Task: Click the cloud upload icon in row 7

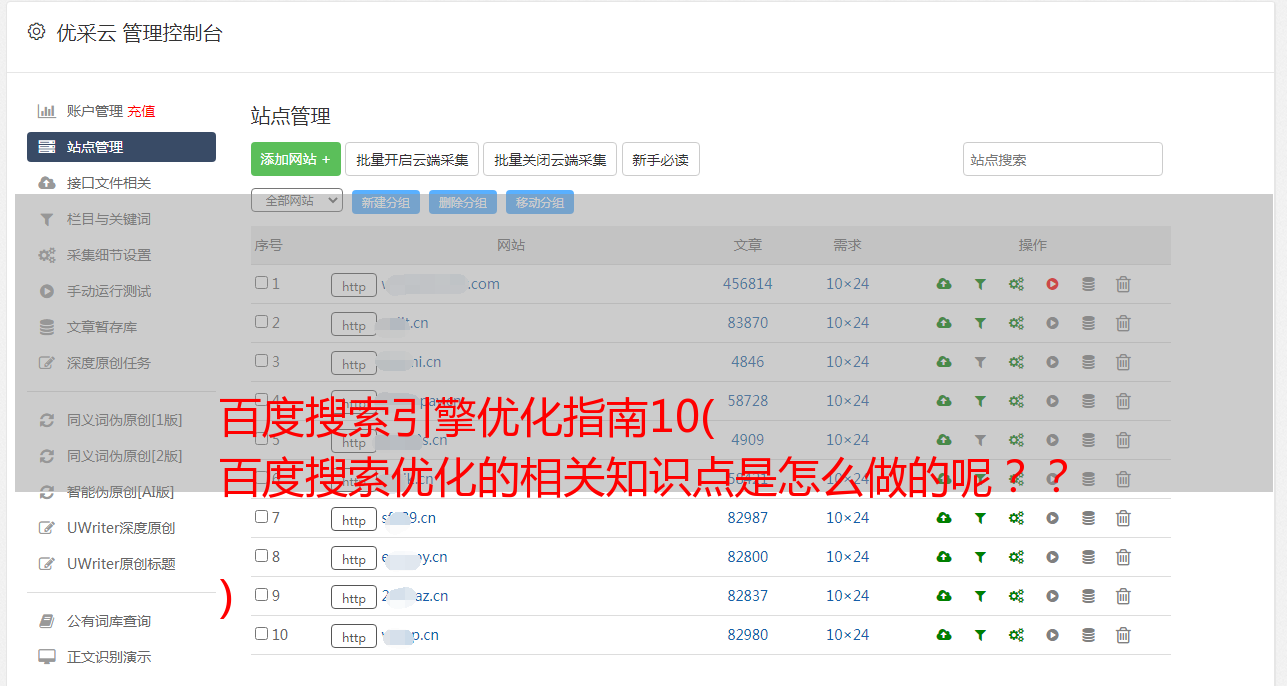Action: pyautogui.click(x=944, y=518)
